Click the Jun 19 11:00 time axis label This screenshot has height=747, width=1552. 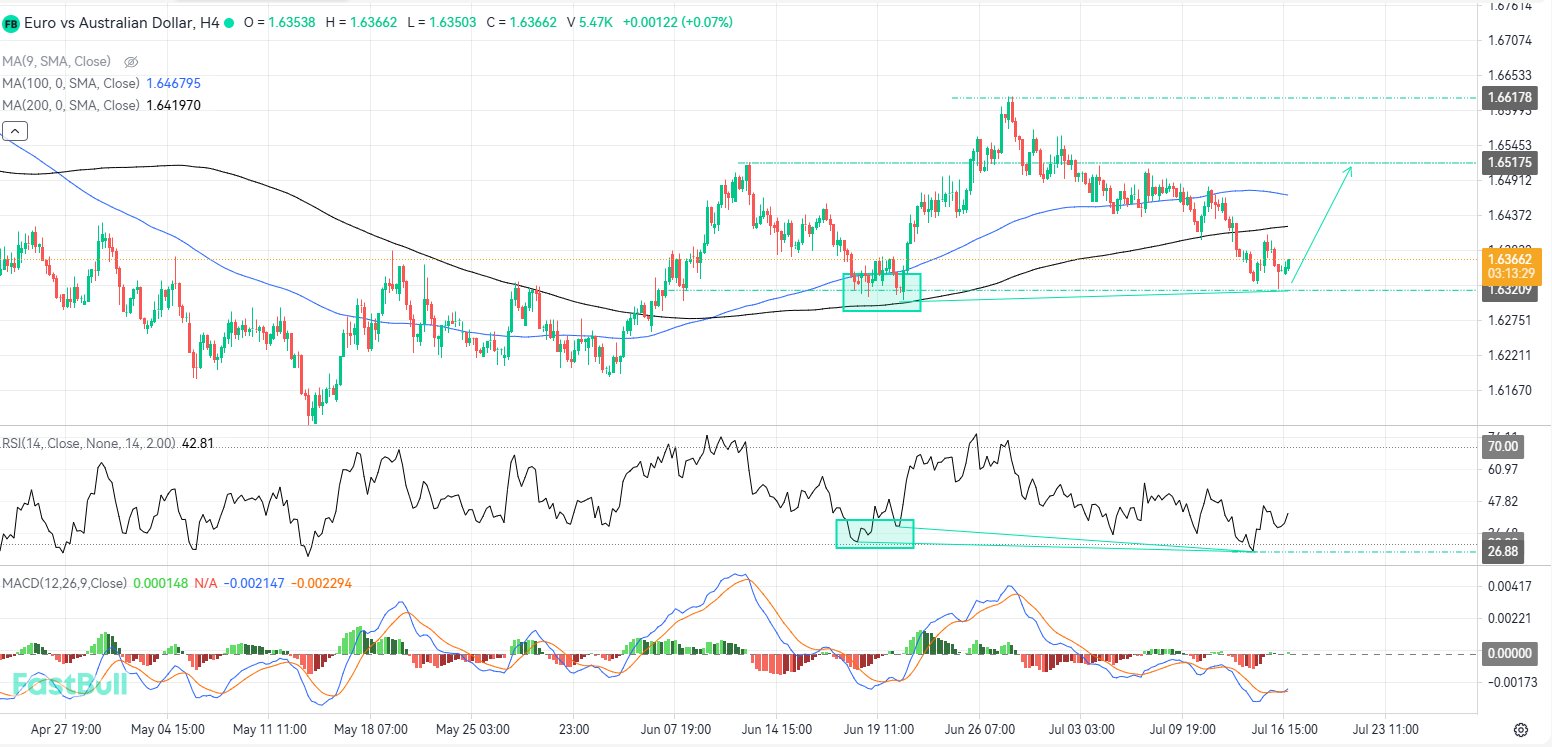[877, 729]
